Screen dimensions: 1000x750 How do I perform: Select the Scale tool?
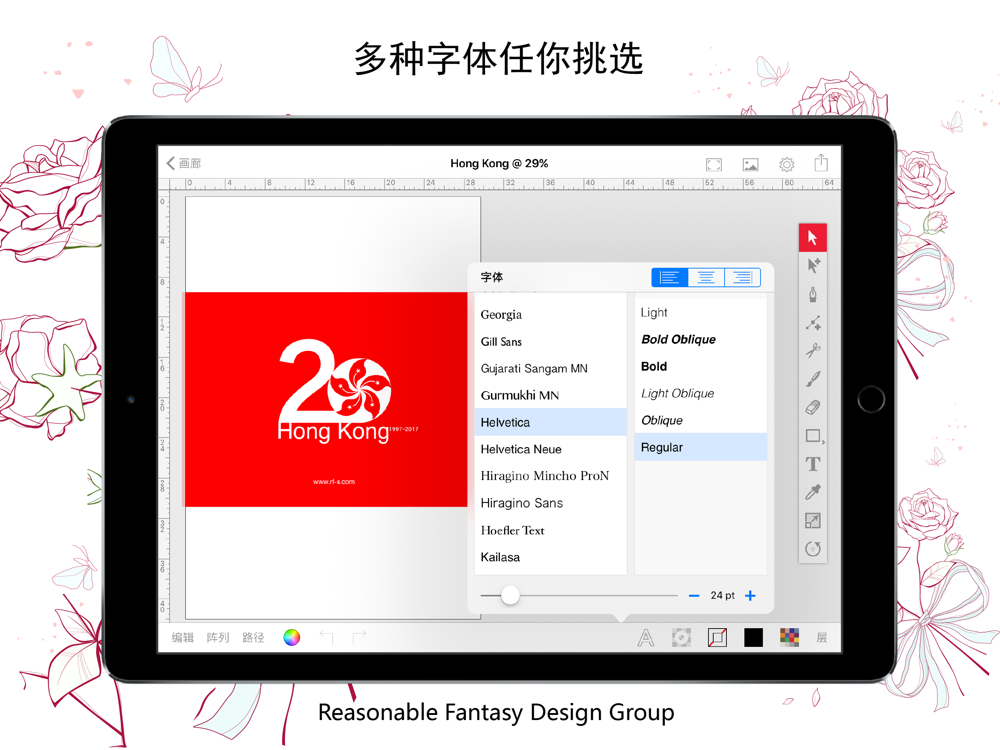pos(812,520)
